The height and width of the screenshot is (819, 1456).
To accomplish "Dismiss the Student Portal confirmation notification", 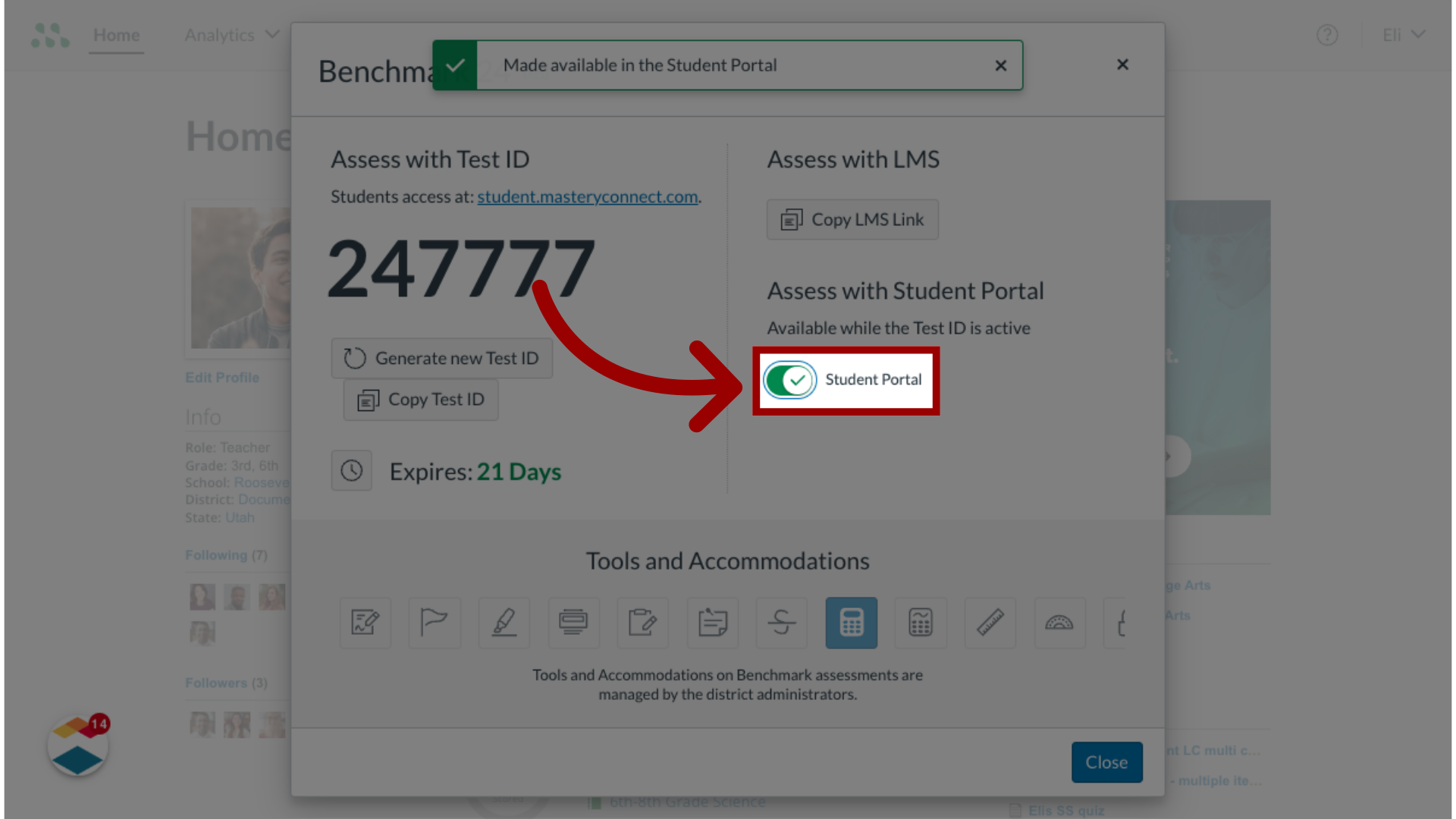I will pyautogui.click(x=1000, y=65).
